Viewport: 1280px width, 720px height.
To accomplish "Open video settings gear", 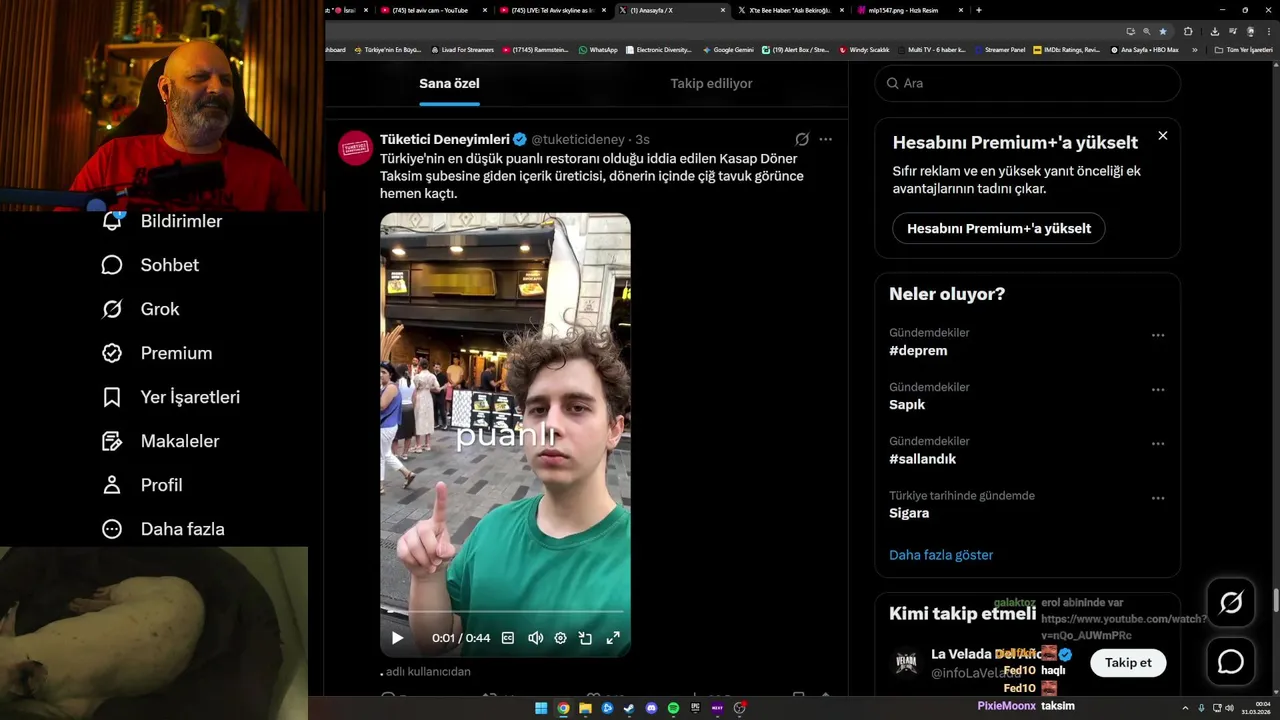I will [561, 638].
